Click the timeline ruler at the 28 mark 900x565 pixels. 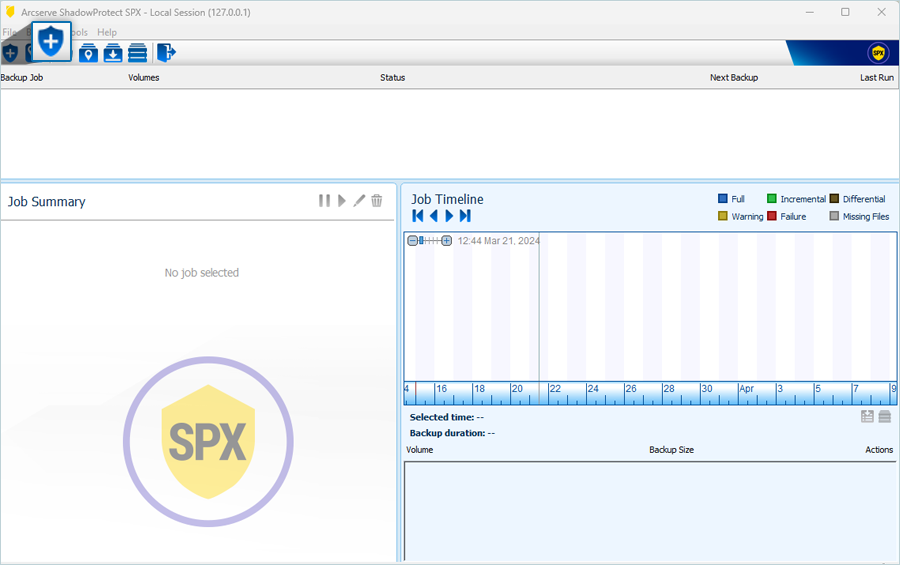tap(668, 389)
